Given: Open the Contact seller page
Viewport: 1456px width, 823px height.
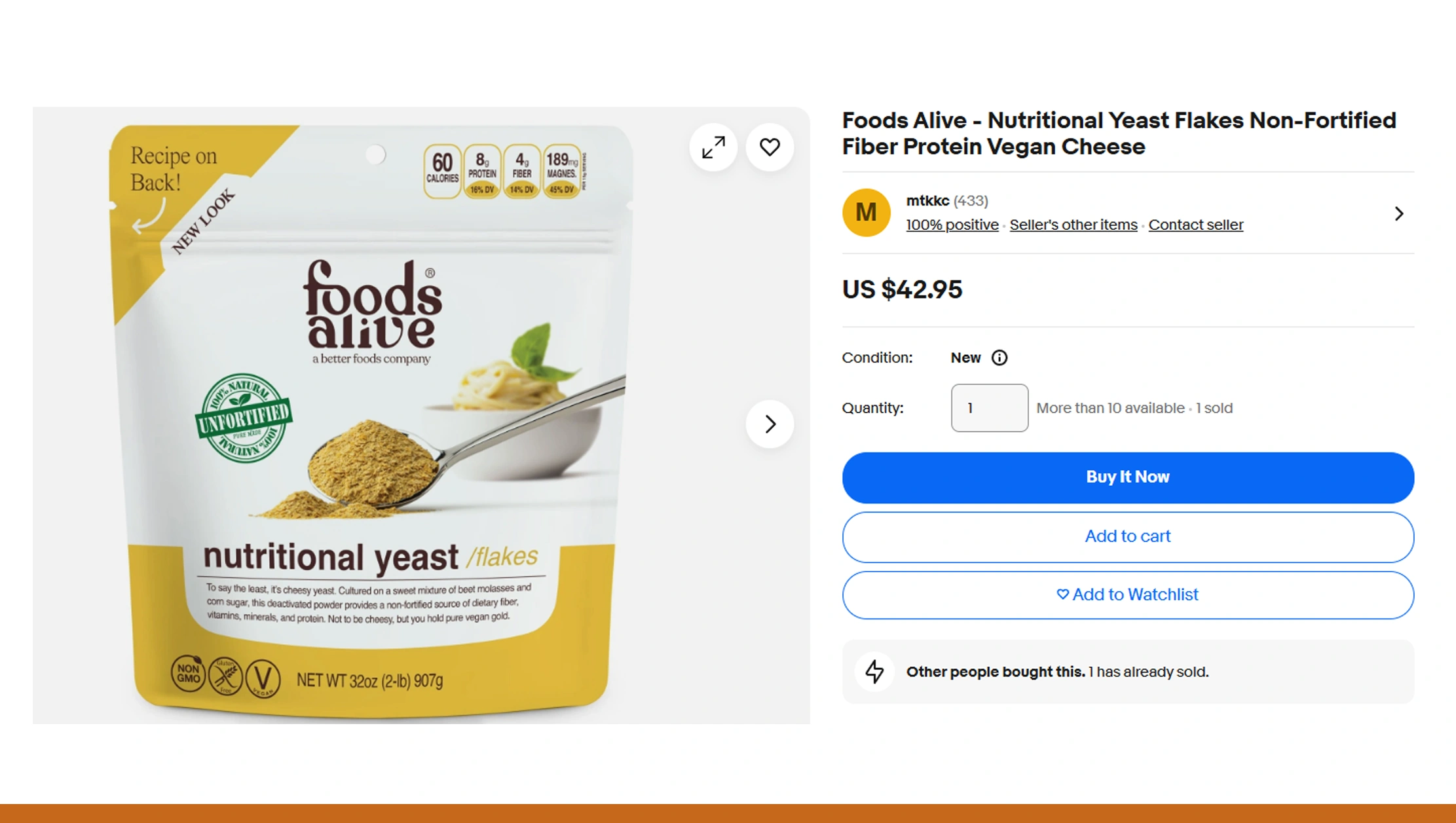Looking at the screenshot, I should [x=1195, y=225].
